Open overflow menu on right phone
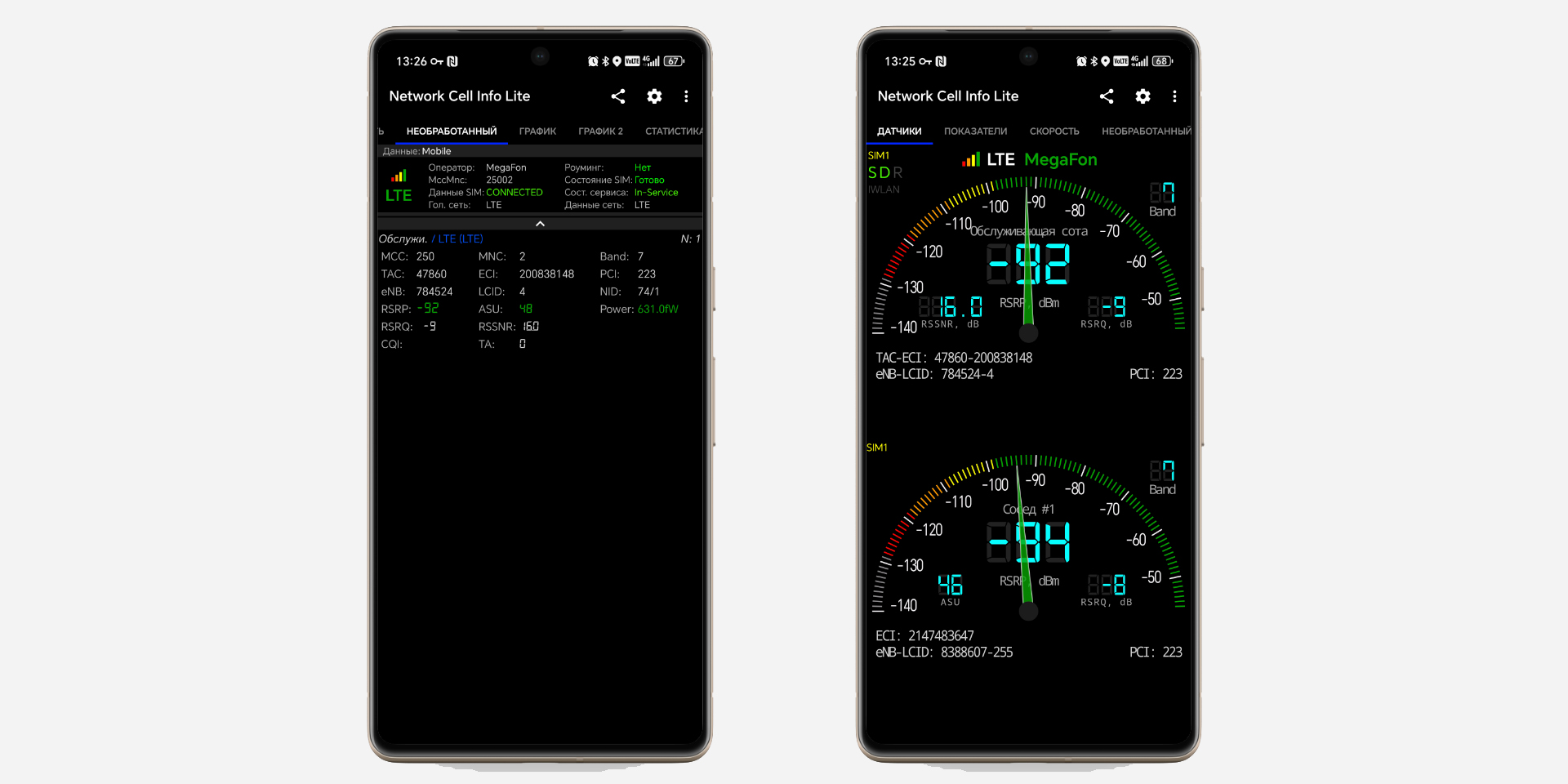1568x784 pixels. pyautogui.click(x=1174, y=96)
